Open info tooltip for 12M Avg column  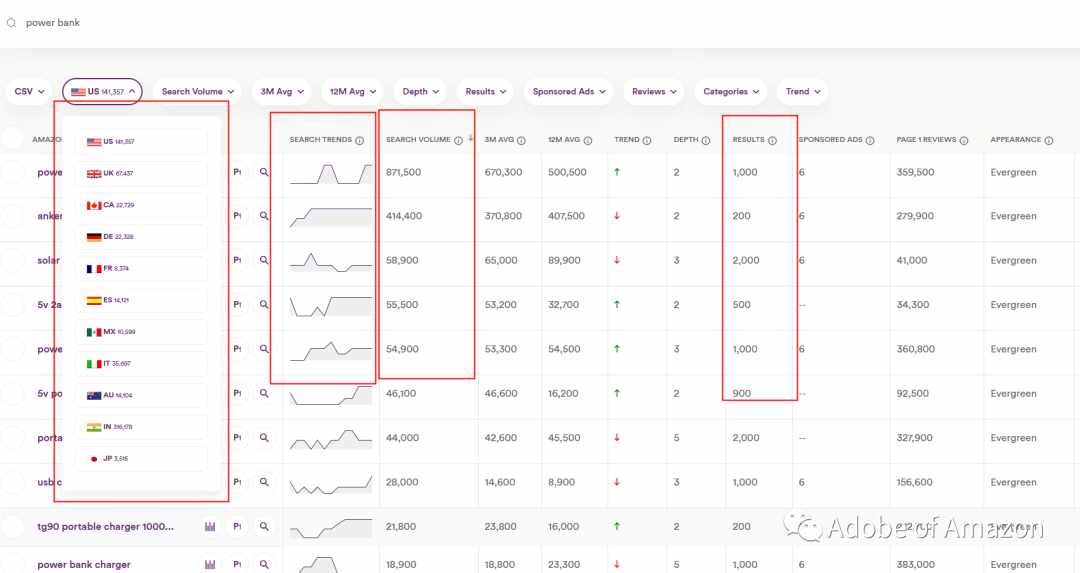588,140
